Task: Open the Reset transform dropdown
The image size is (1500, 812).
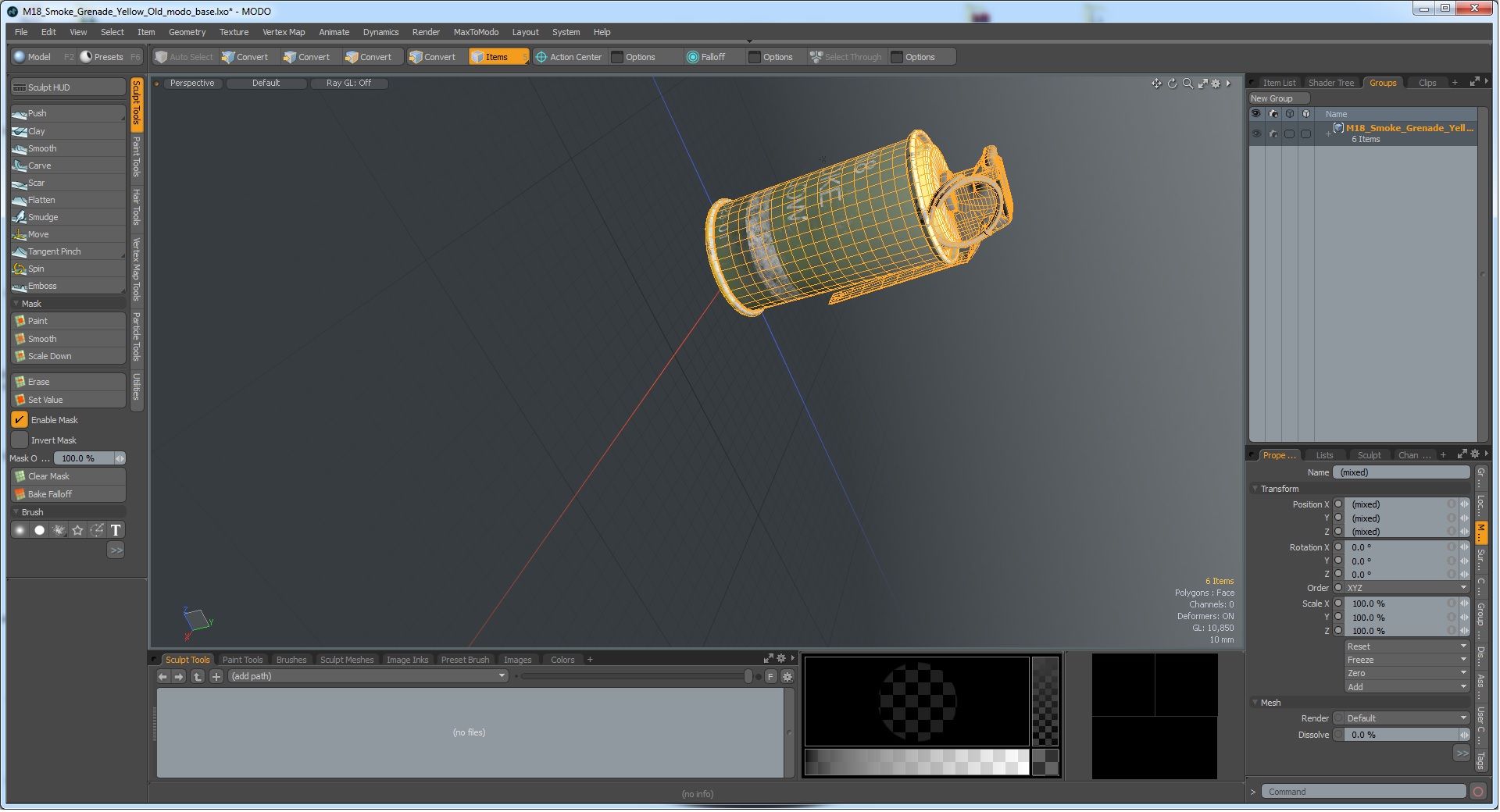Action: 1407,646
